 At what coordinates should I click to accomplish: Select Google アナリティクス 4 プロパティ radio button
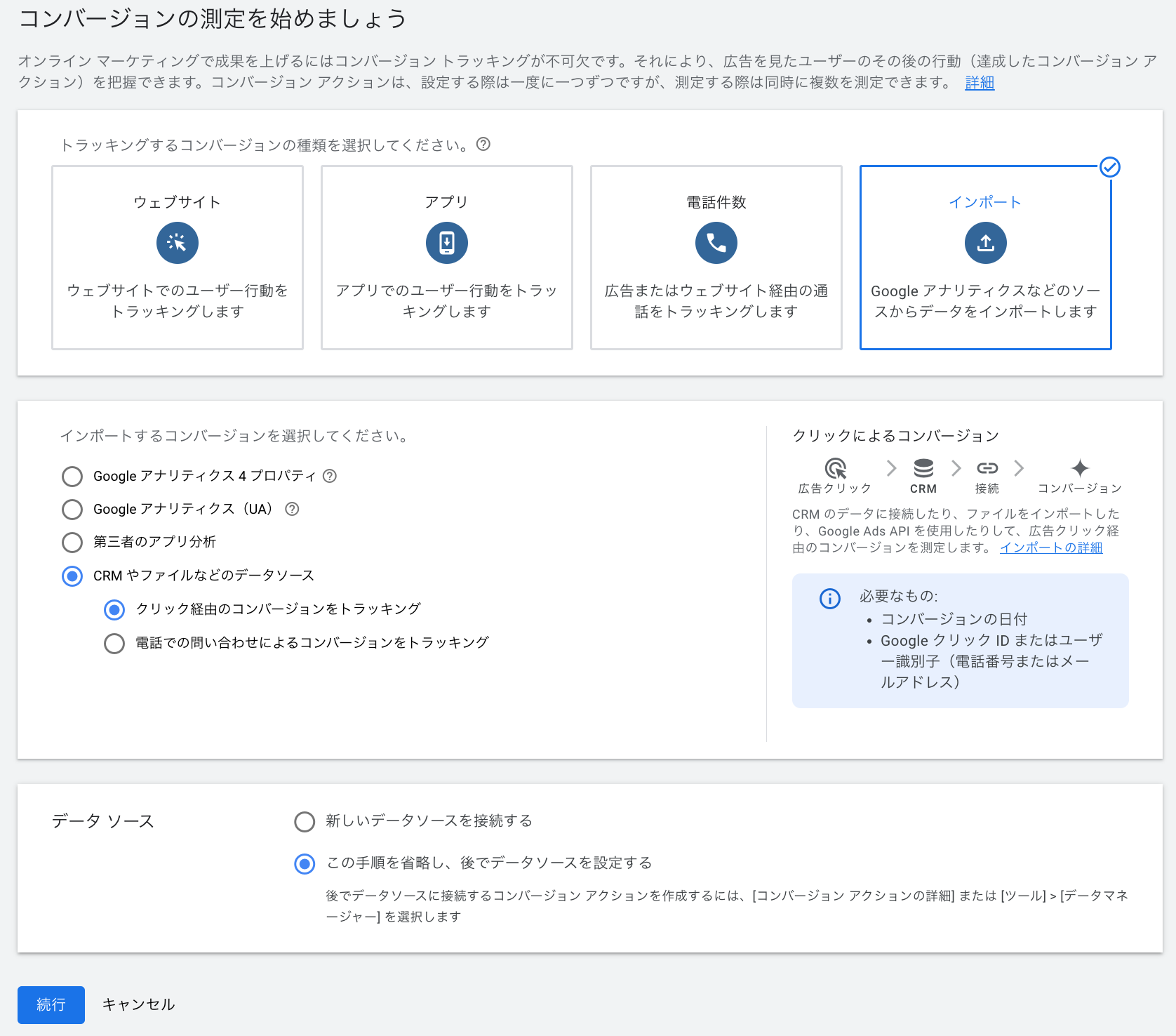click(72, 477)
